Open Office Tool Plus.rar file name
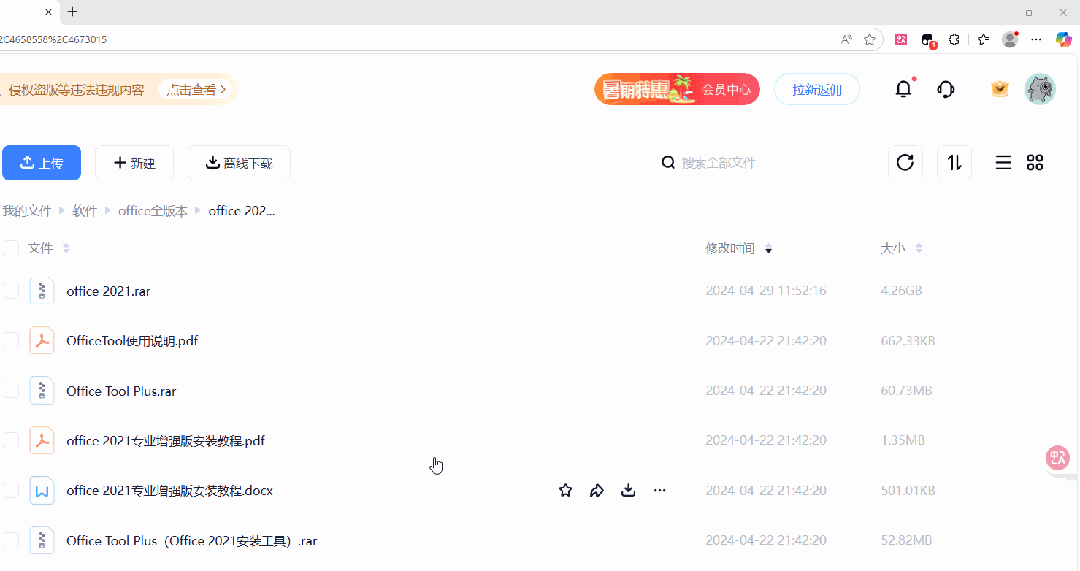 121,391
